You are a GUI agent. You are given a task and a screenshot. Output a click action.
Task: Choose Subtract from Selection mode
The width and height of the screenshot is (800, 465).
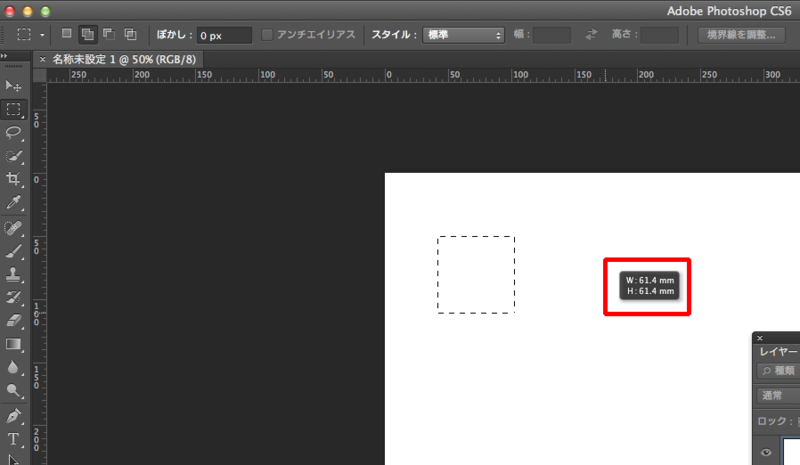tap(109, 34)
